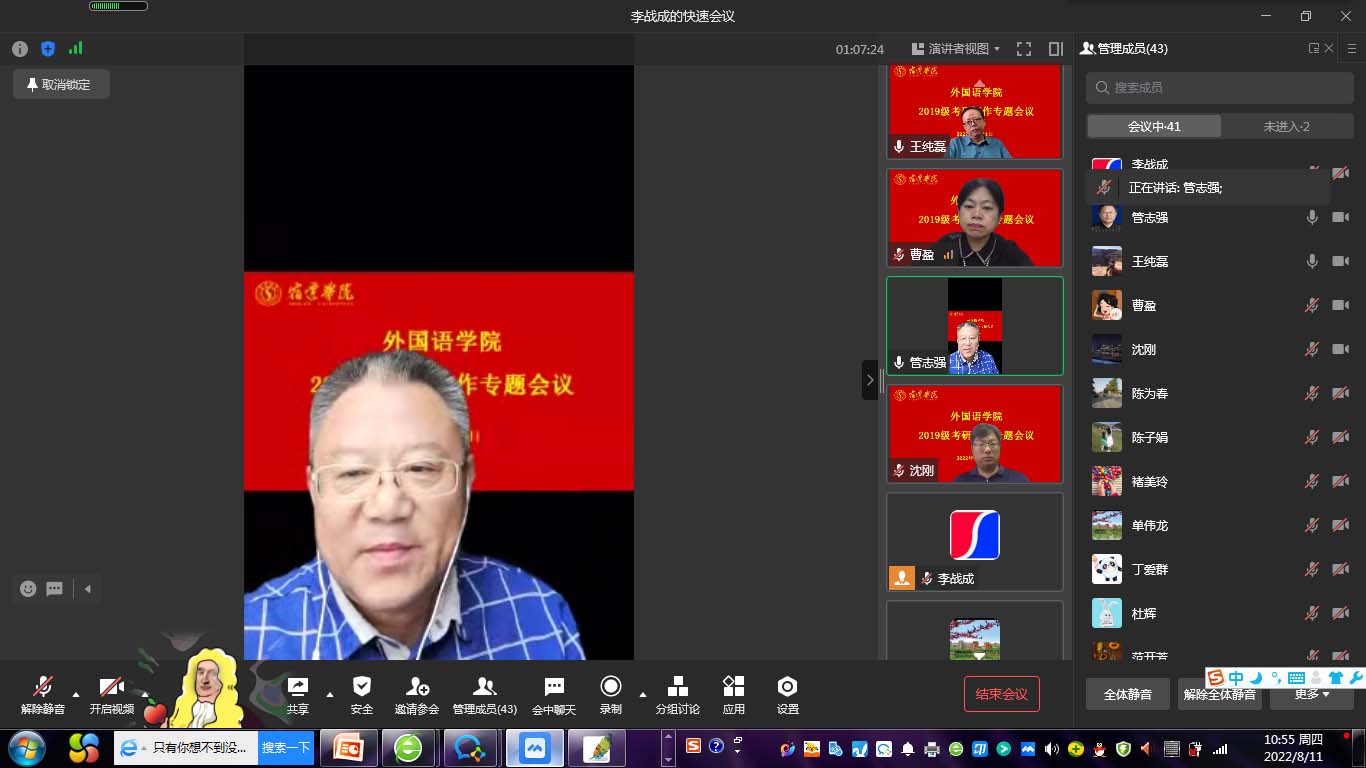This screenshot has height=768, width=1366.
Task: Toggle 解除静音 microphone button
Action: pos(42,687)
